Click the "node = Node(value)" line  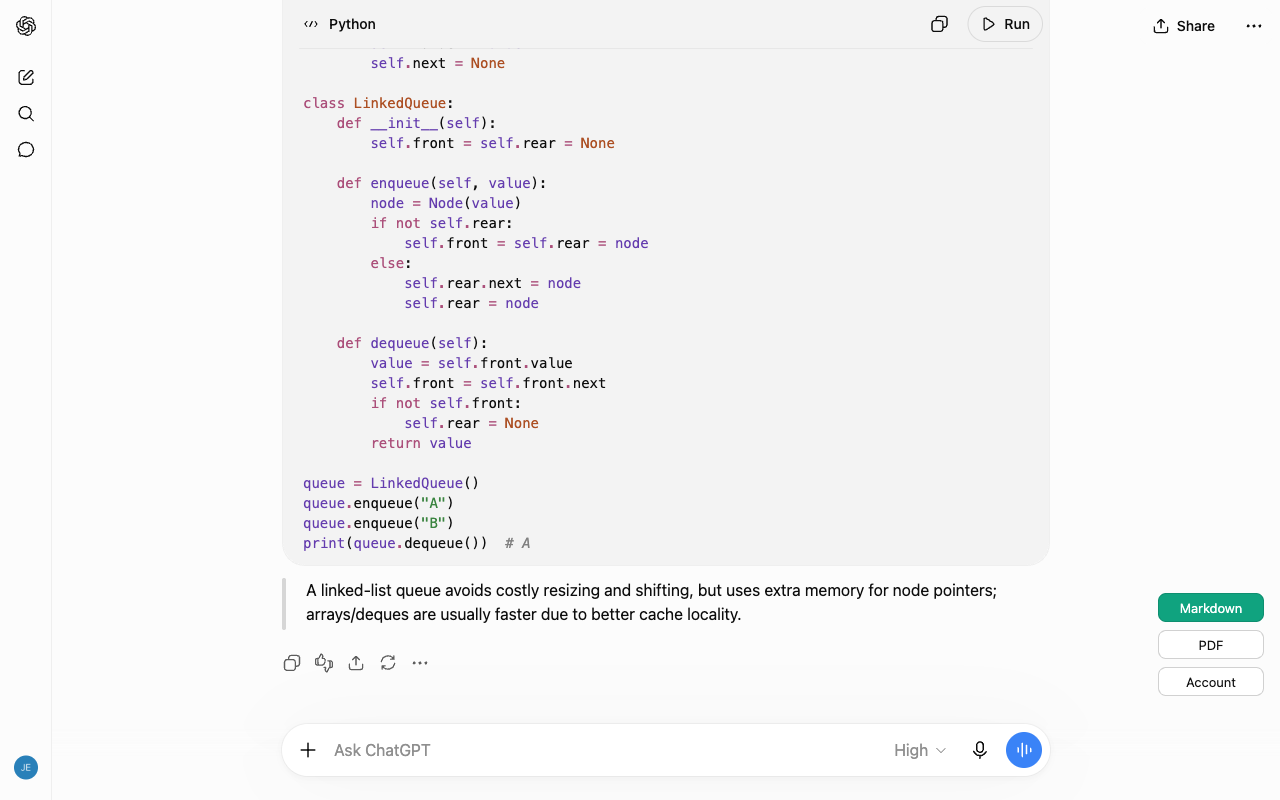pos(446,203)
